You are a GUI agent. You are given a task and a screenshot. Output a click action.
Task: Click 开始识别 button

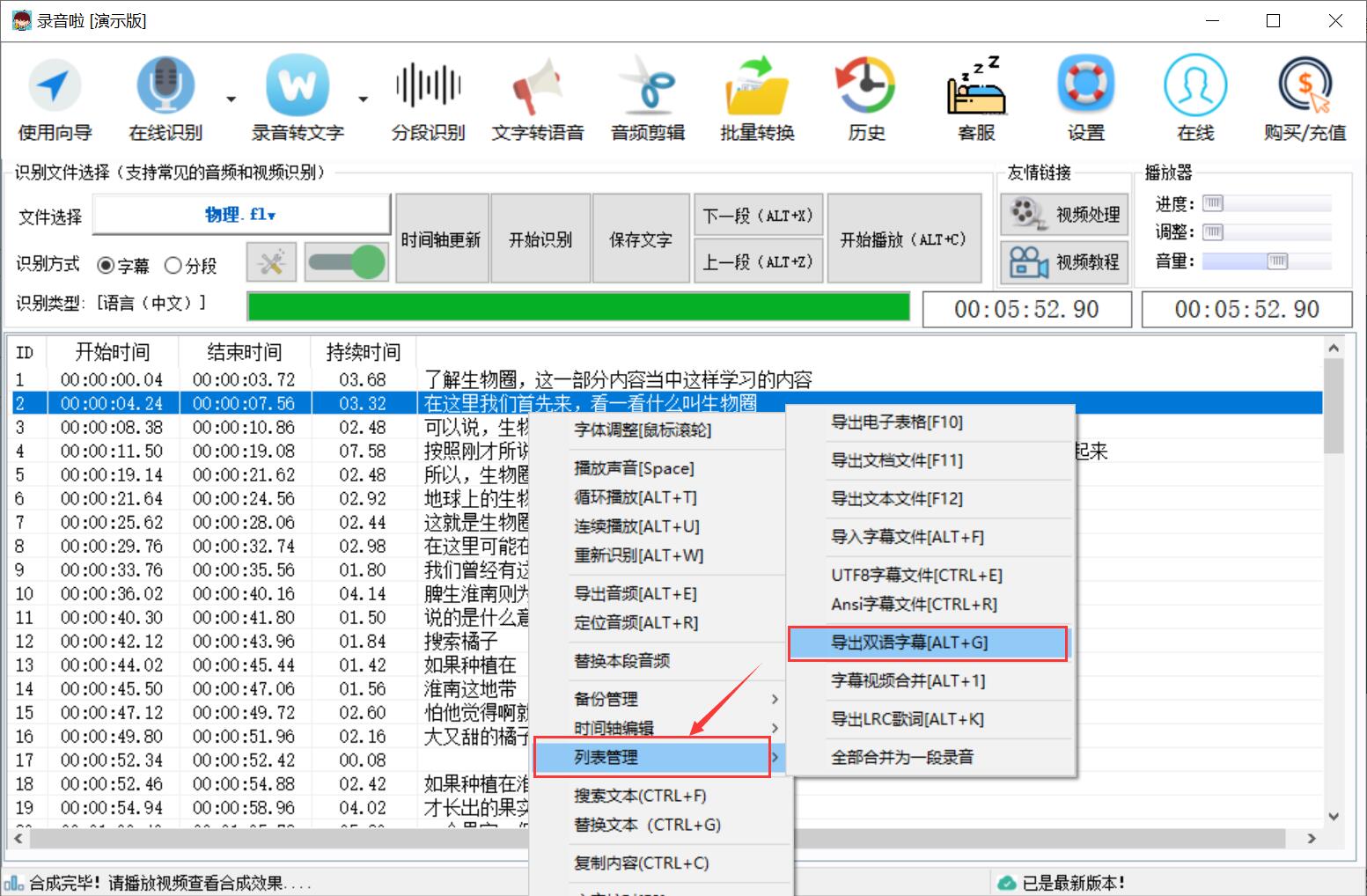(x=540, y=239)
